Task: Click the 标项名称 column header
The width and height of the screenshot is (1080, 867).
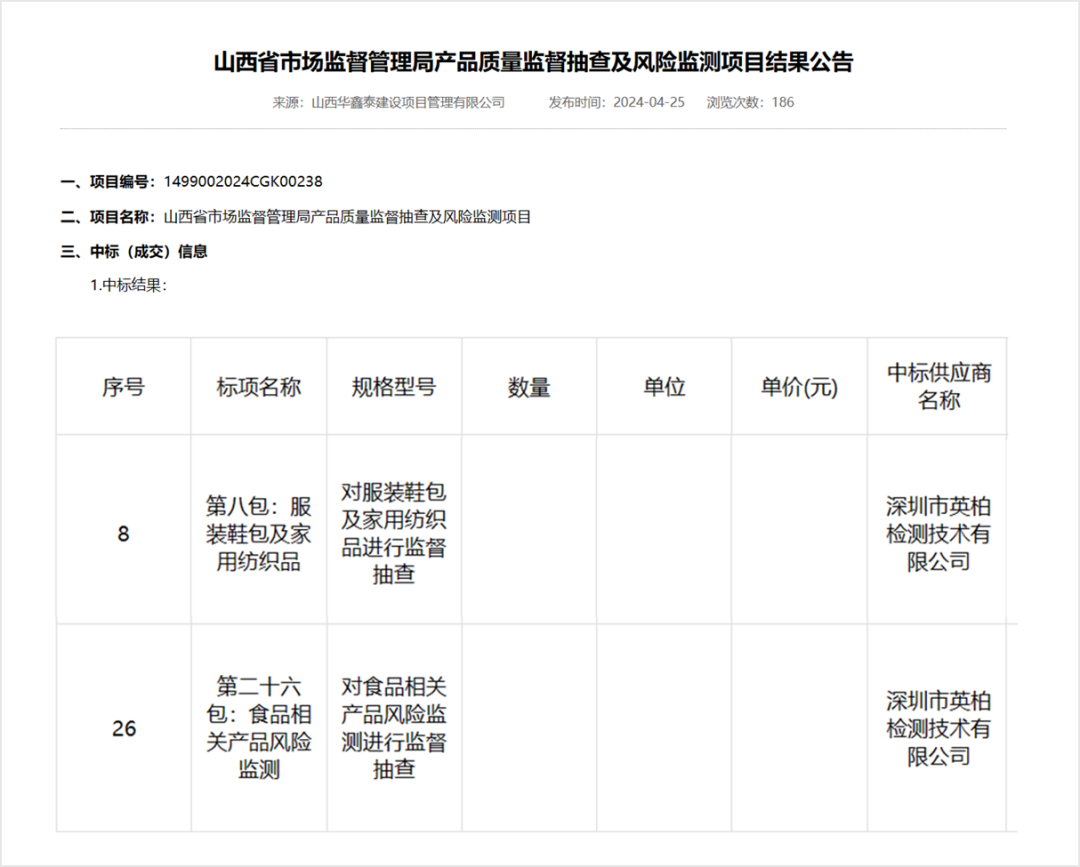Action: click(x=258, y=387)
